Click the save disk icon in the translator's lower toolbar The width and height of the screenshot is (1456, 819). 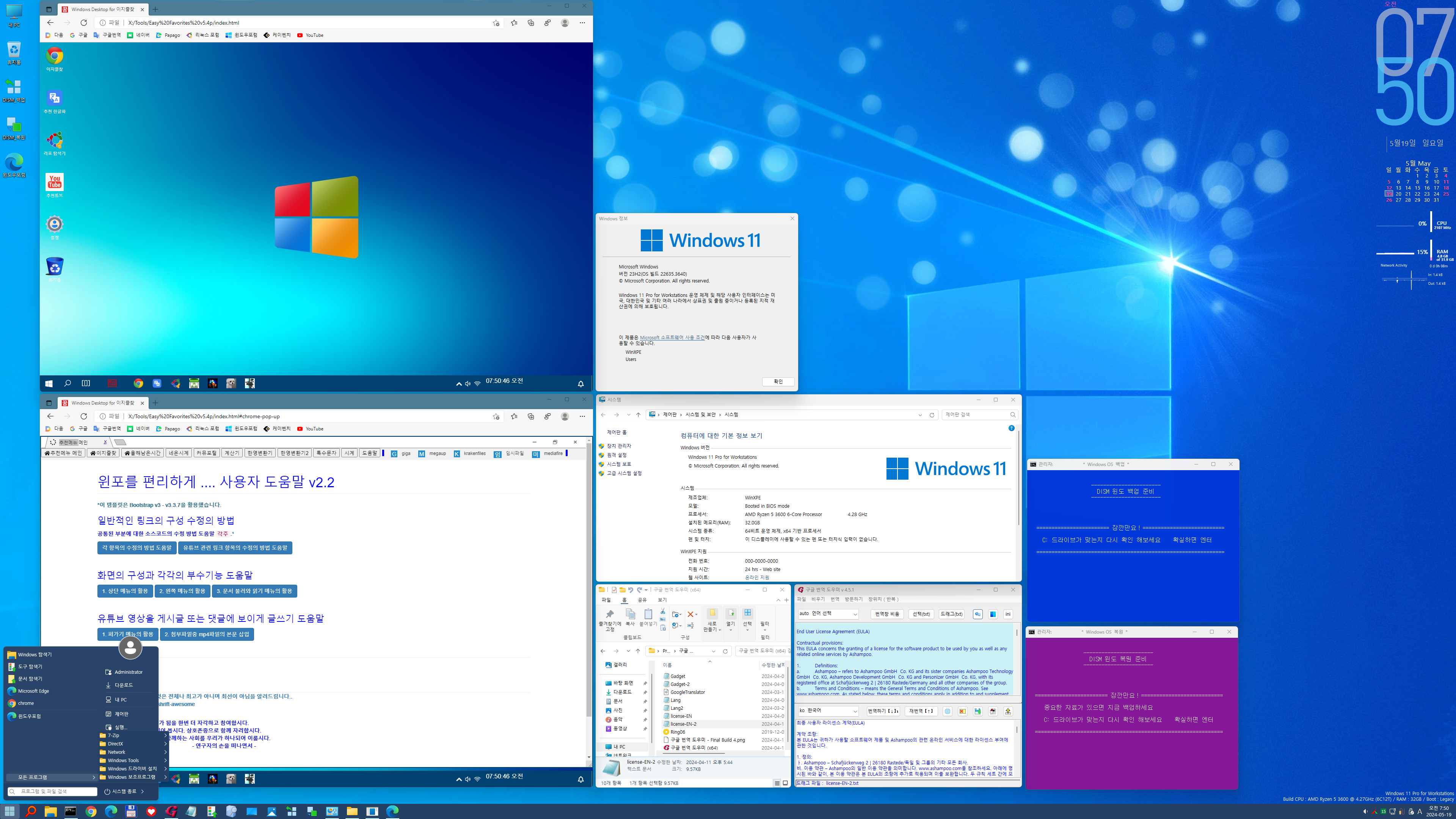[977, 711]
